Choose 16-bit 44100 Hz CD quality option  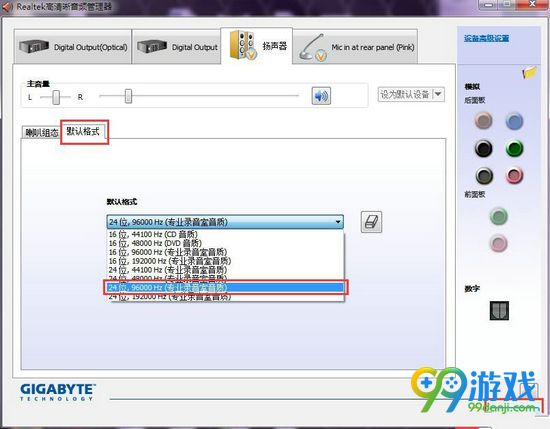(x=225, y=234)
